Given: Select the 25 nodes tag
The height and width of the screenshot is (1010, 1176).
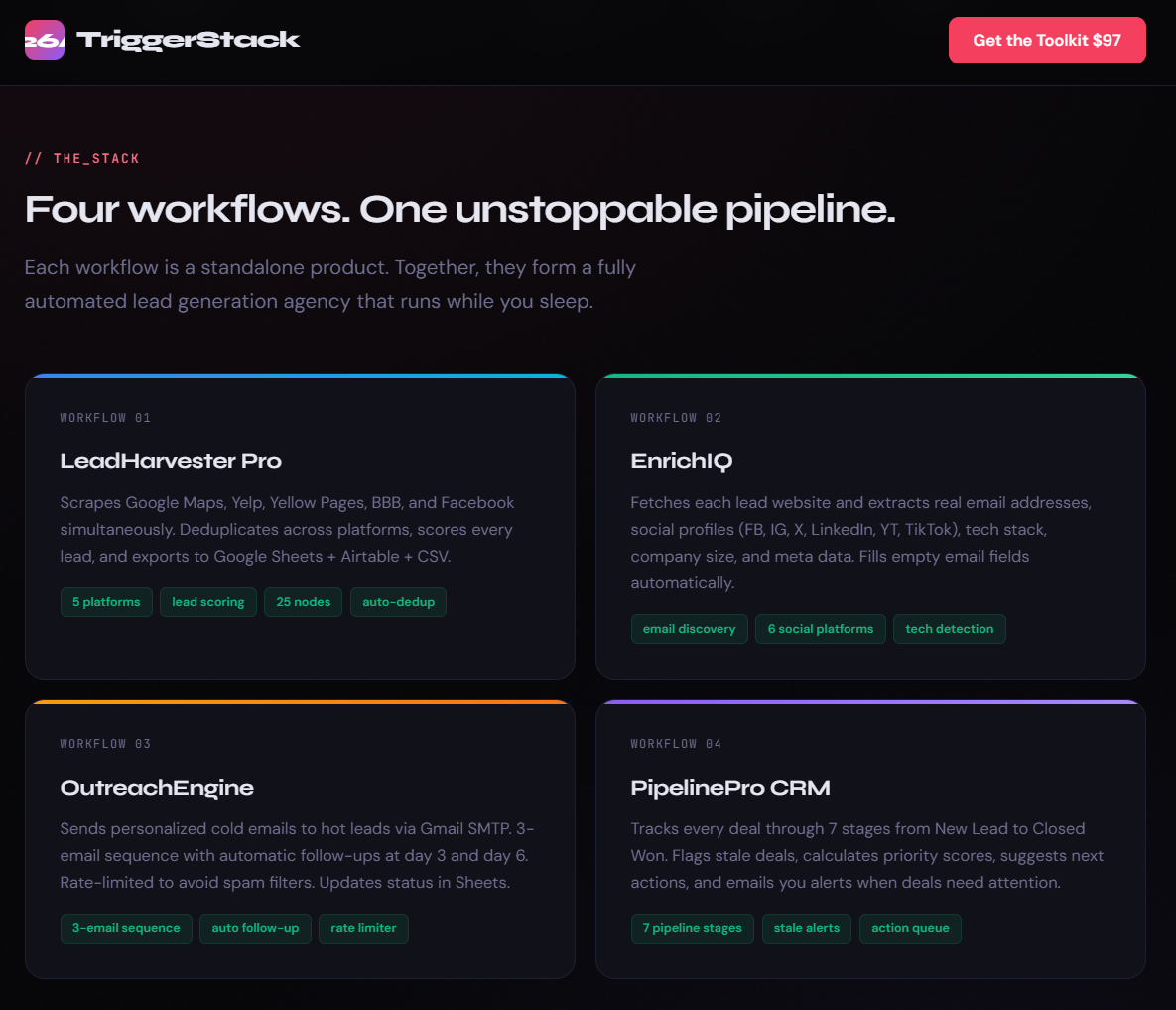Looking at the screenshot, I should 304,602.
